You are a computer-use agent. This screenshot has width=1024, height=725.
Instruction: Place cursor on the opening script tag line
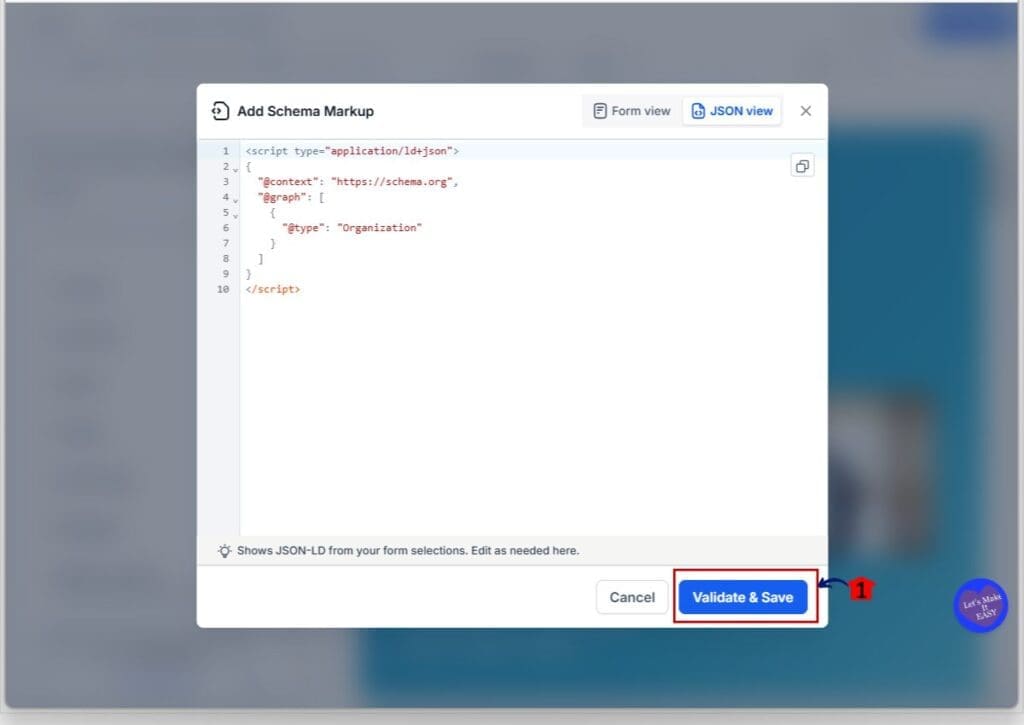[x=352, y=151]
